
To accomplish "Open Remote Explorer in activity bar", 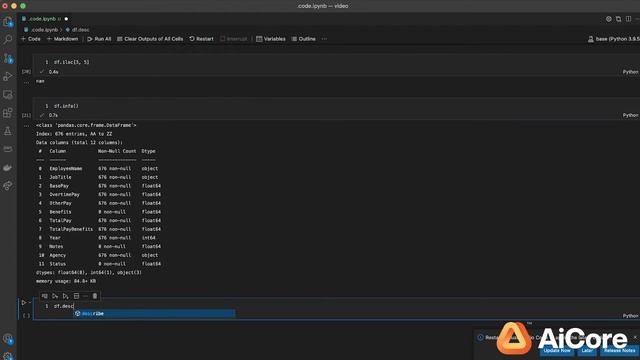I will click(8, 95).
